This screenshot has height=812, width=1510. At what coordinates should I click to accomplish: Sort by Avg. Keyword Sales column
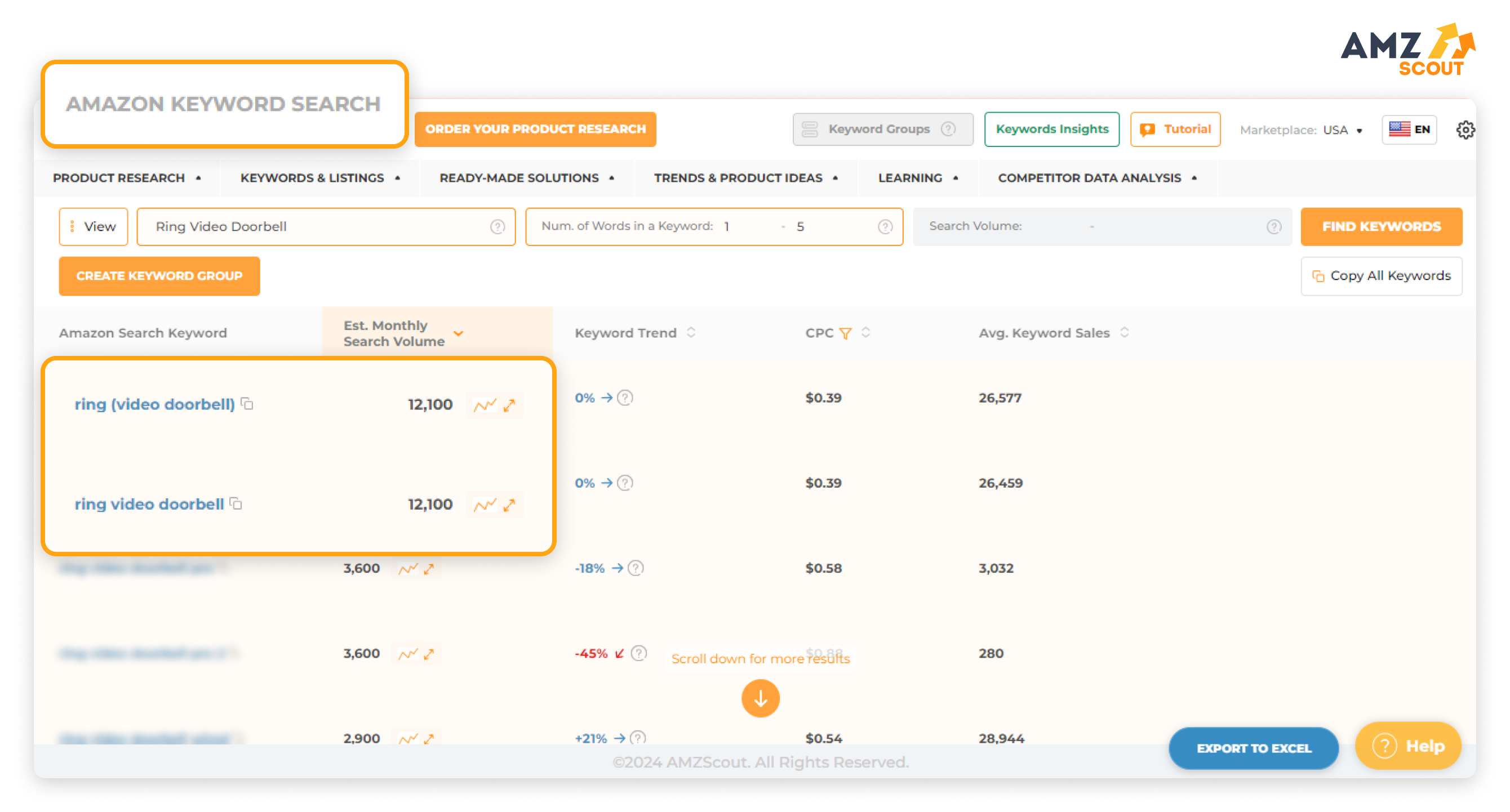pos(1123,333)
